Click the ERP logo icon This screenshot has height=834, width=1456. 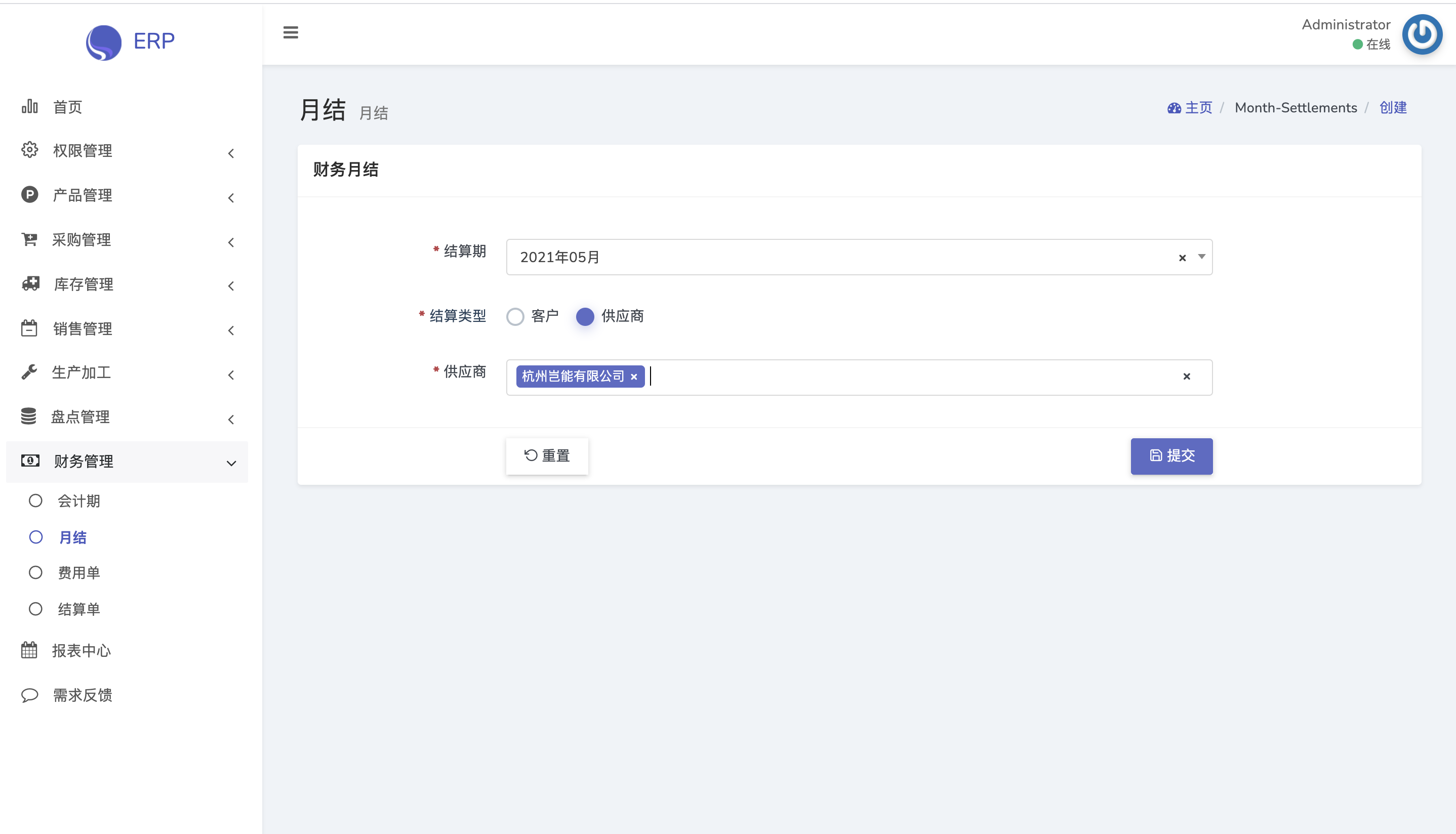tap(104, 42)
